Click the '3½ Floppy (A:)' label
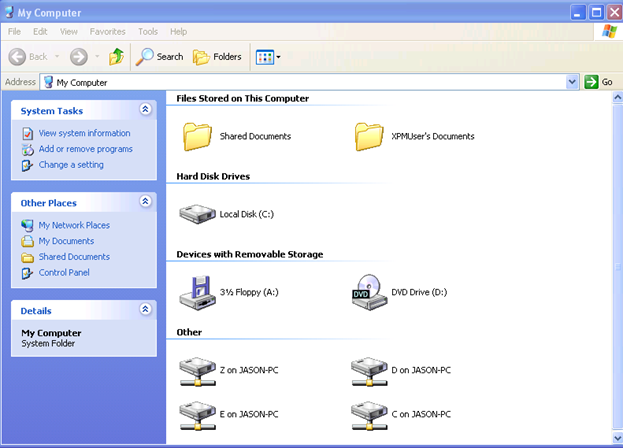623x448 pixels. (249, 292)
